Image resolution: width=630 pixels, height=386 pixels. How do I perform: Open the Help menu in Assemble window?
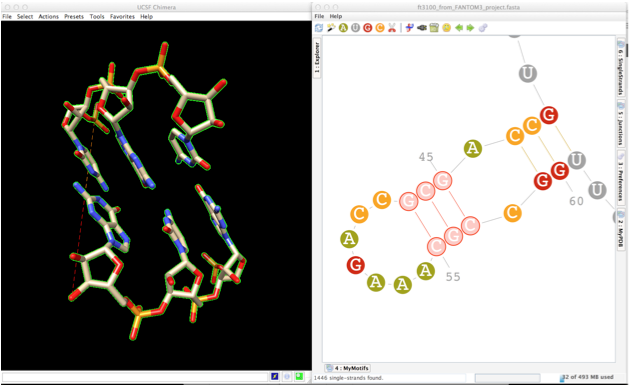[x=336, y=16]
